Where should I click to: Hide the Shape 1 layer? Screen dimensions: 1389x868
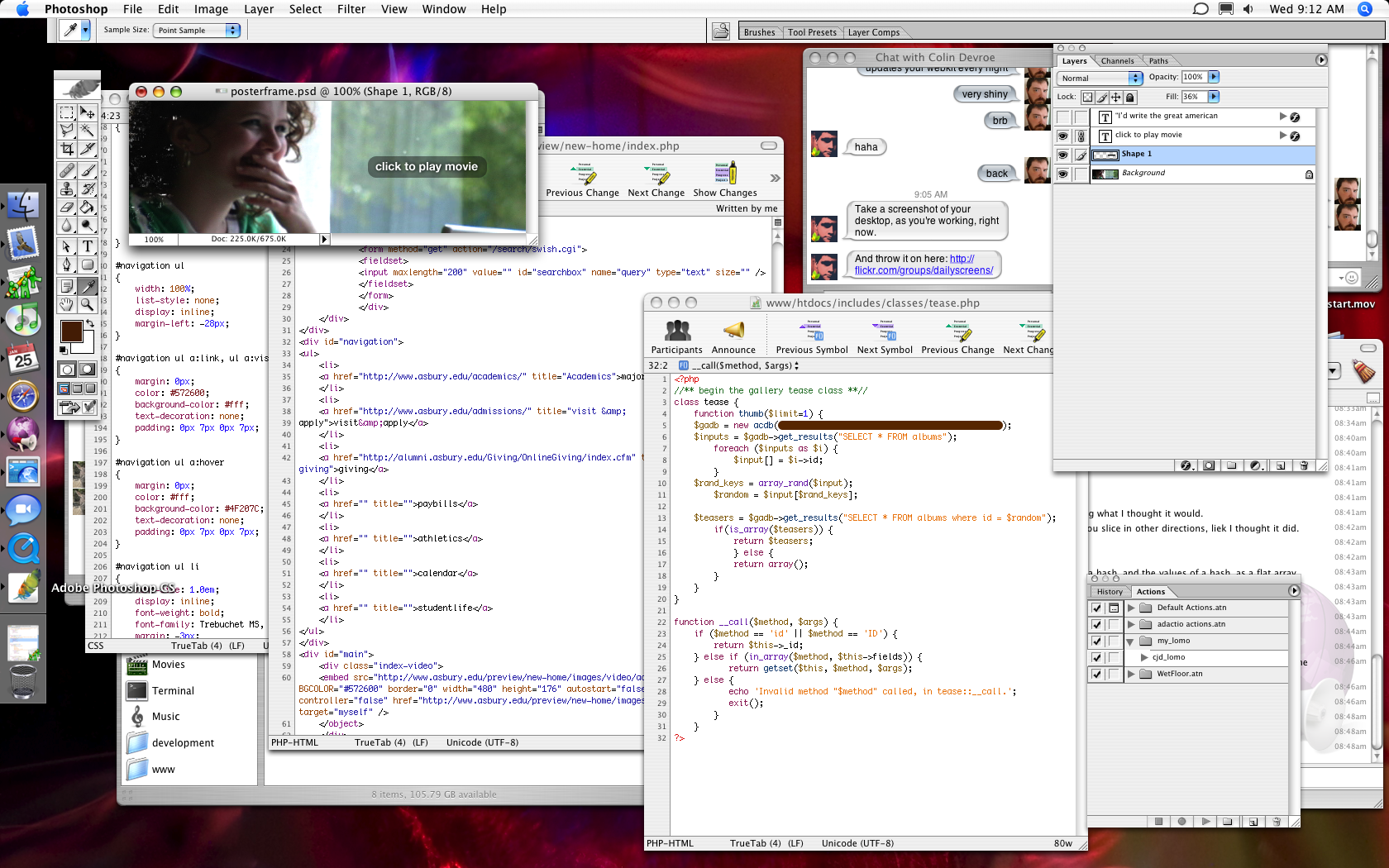pos(1063,155)
